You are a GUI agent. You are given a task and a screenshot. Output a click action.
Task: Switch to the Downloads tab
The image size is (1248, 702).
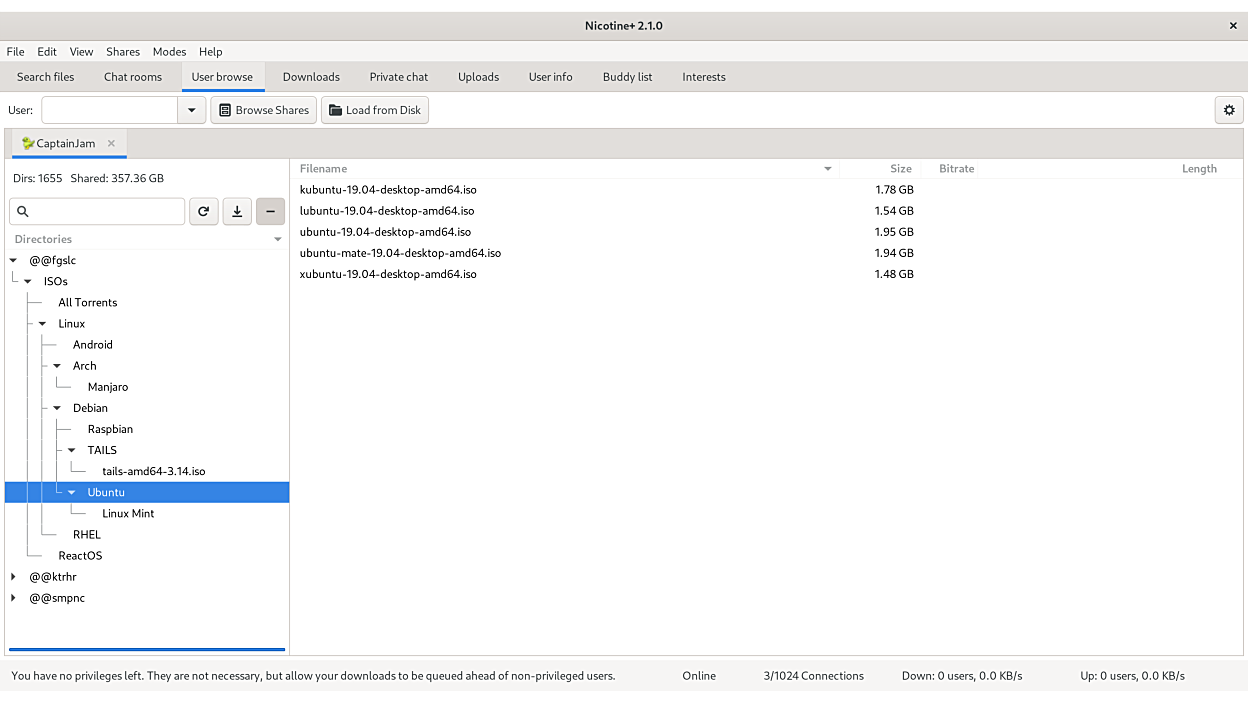[311, 77]
